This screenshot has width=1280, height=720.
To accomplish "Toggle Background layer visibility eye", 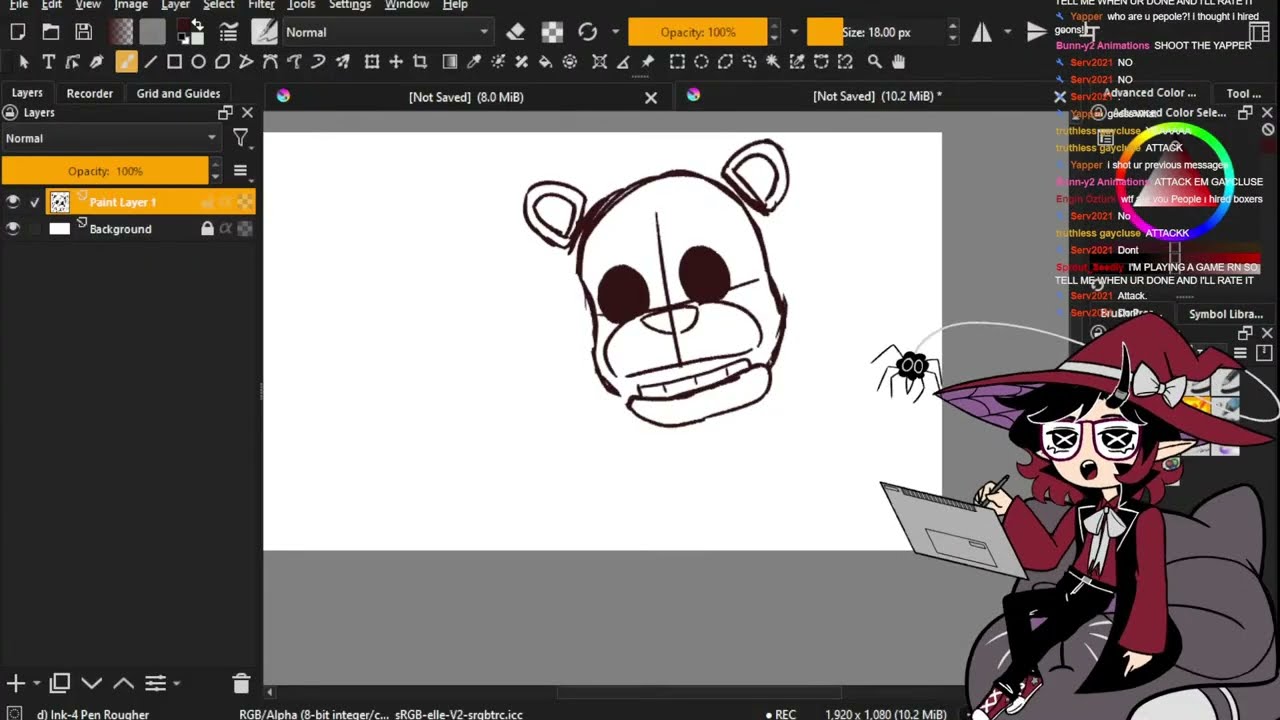I will coord(12,229).
